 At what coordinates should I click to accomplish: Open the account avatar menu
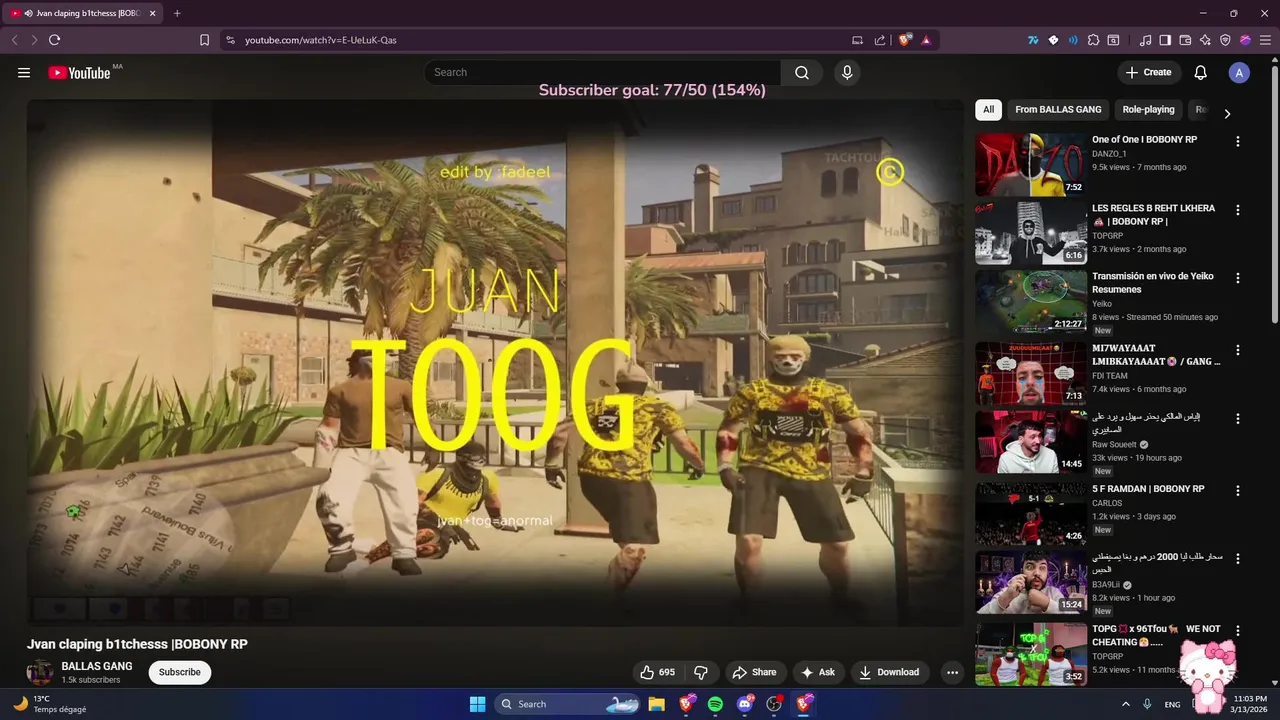click(1239, 72)
